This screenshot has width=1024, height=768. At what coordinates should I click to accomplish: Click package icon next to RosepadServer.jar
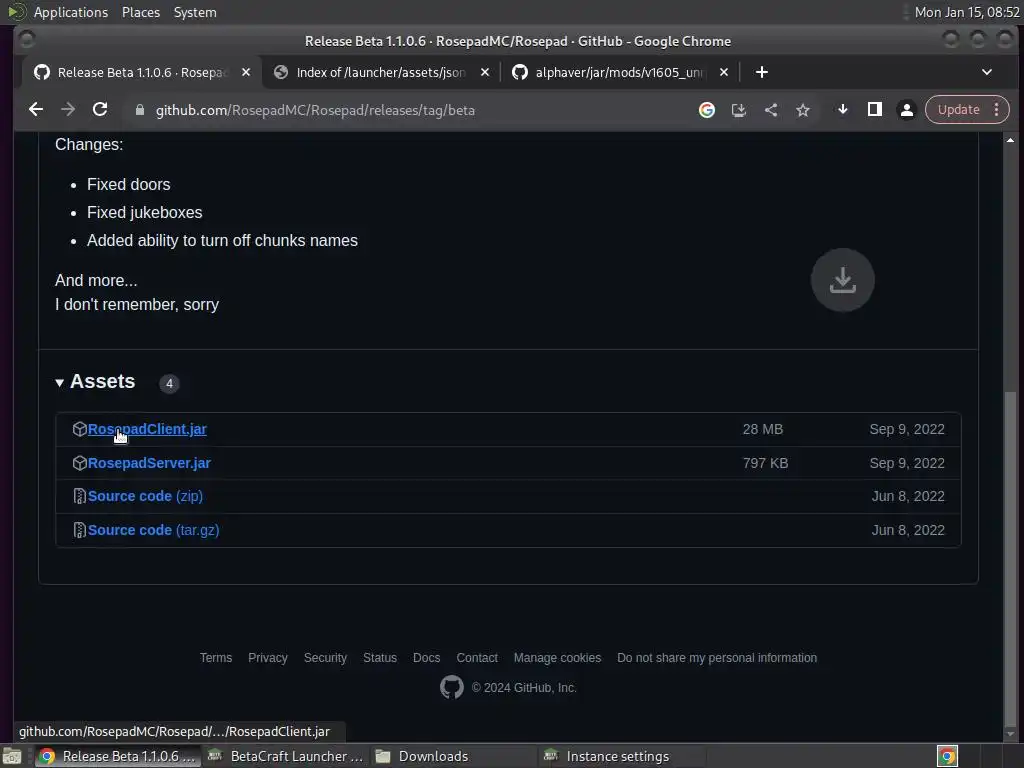coord(80,463)
